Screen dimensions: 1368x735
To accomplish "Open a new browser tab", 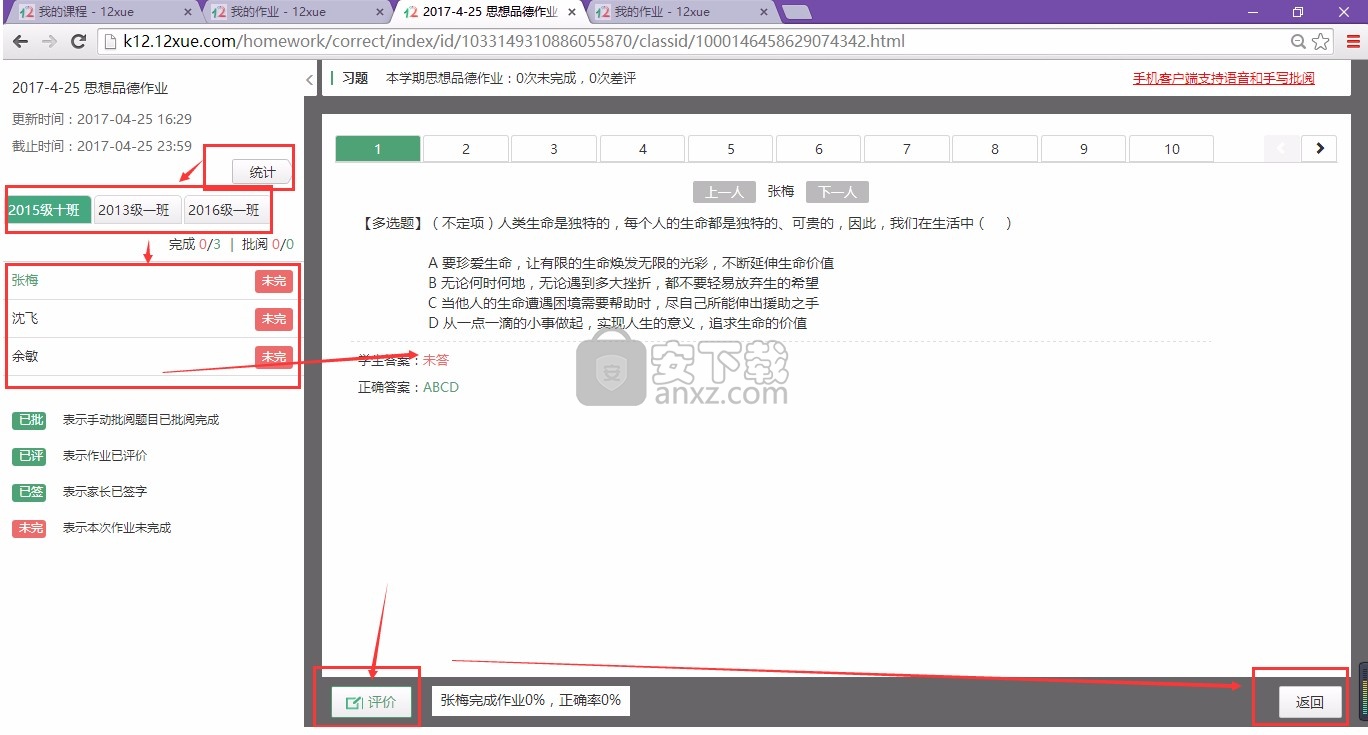I will [797, 12].
